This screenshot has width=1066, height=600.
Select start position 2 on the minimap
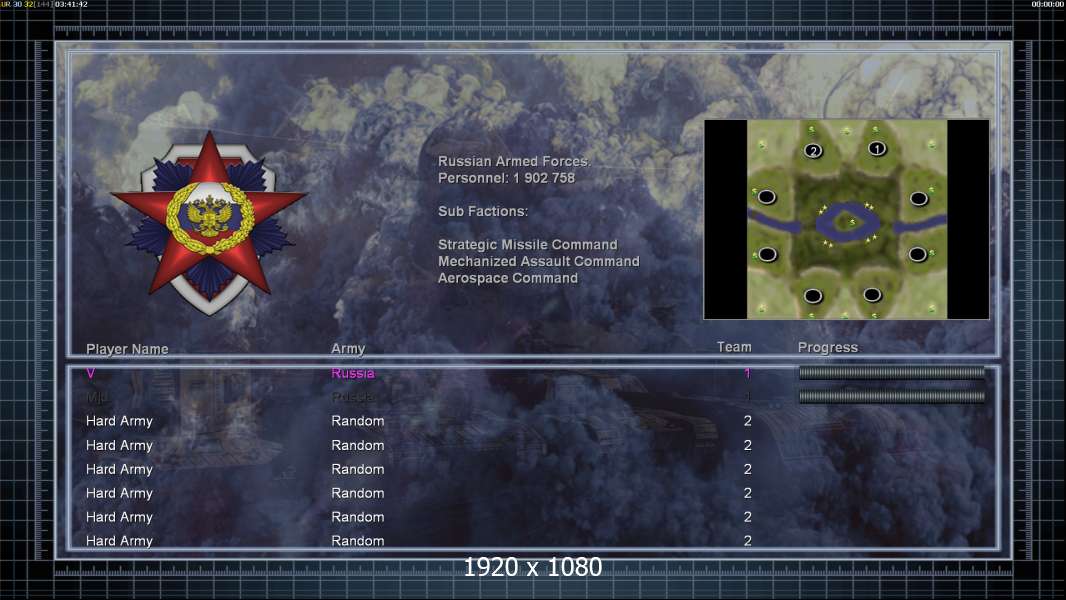[x=813, y=151]
